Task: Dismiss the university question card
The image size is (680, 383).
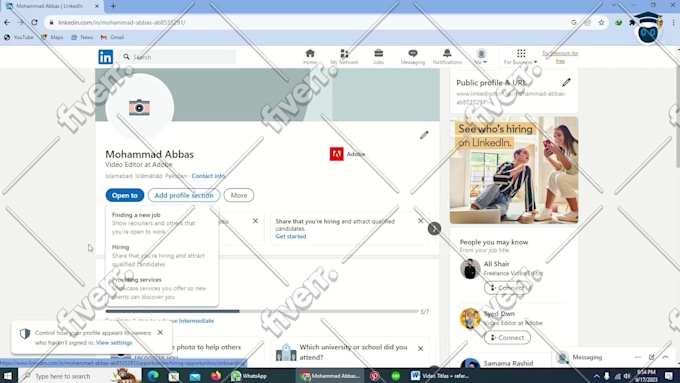Action: [420, 348]
